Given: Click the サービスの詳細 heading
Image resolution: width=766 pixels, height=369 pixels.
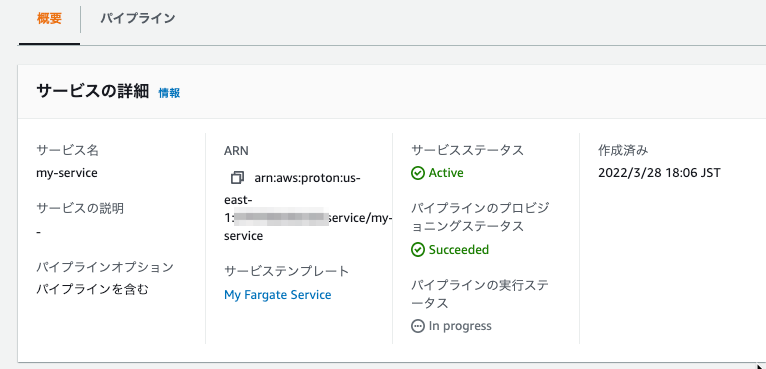Looking at the screenshot, I should click(92, 91).
